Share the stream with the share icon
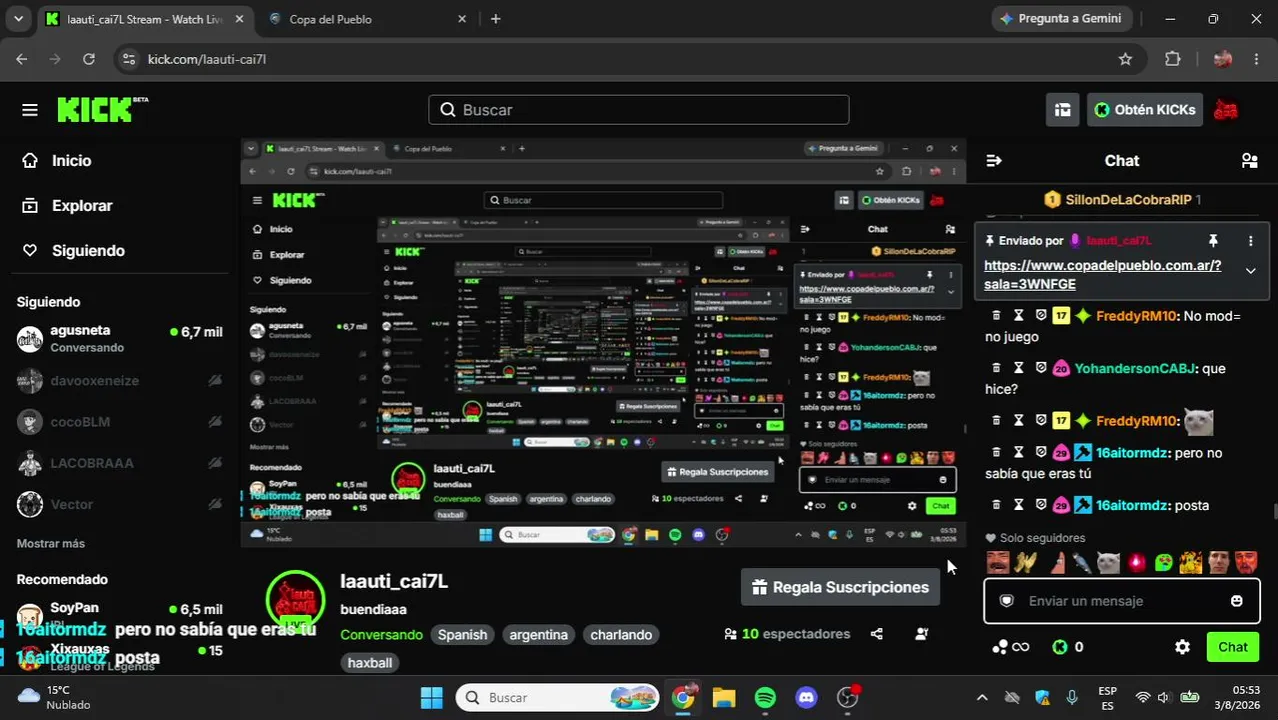The width and height of the screenshot is (1278, 720). [x=877, y=634]
